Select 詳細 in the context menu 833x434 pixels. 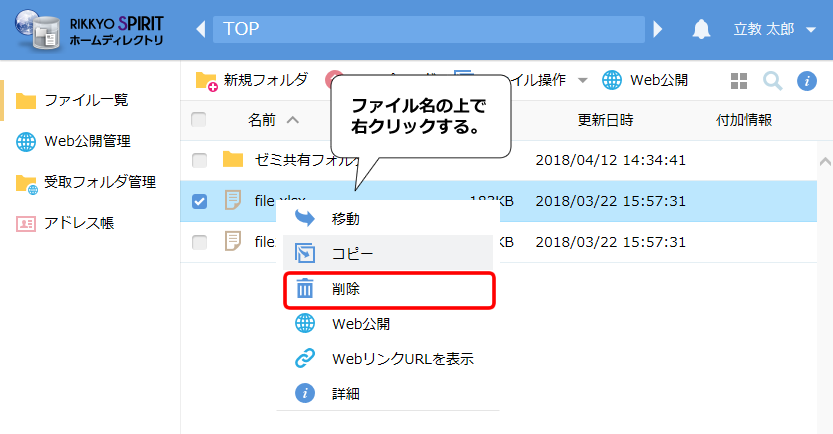click(388, 394)
